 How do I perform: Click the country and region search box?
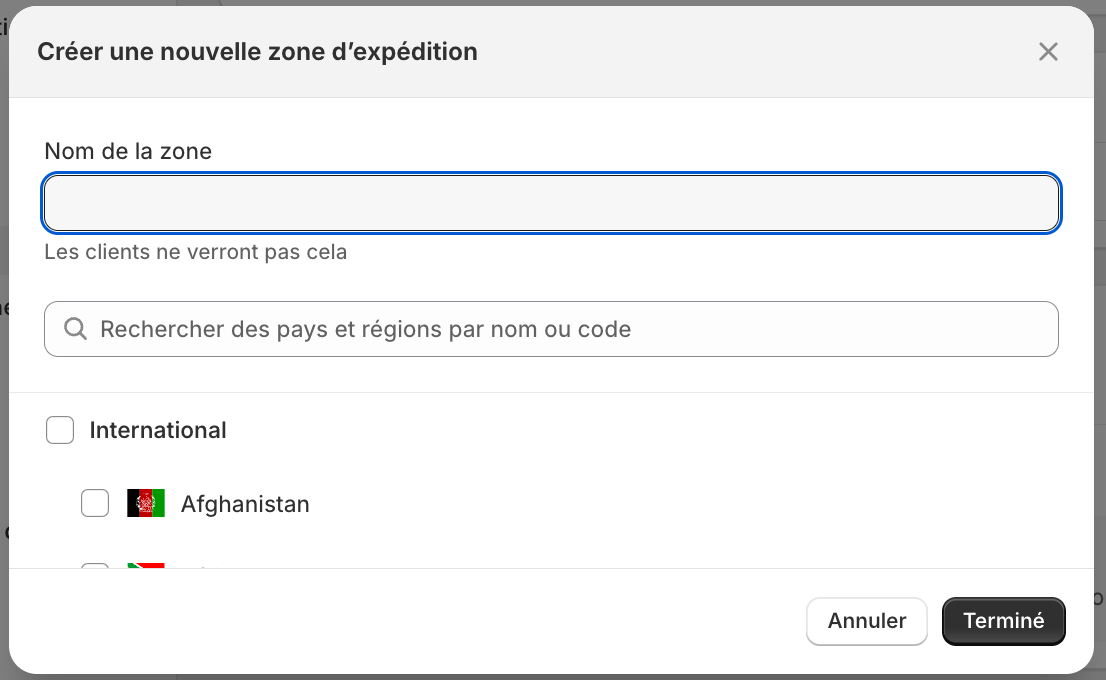tap(552, 329)
